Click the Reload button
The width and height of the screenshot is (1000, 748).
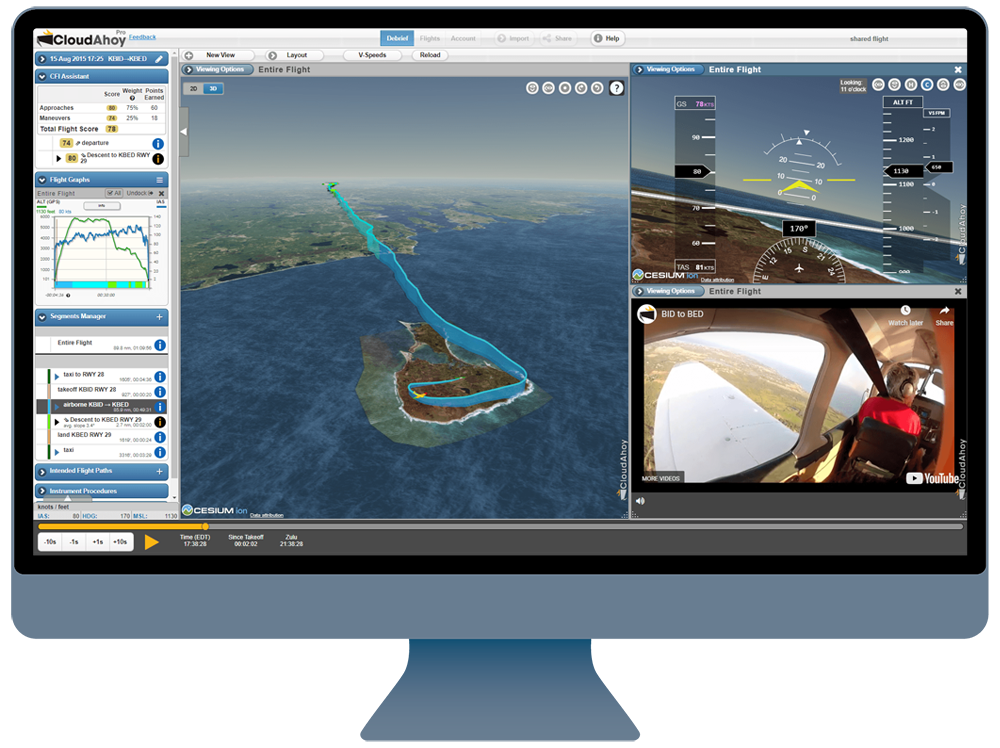(x=430, y=55)
